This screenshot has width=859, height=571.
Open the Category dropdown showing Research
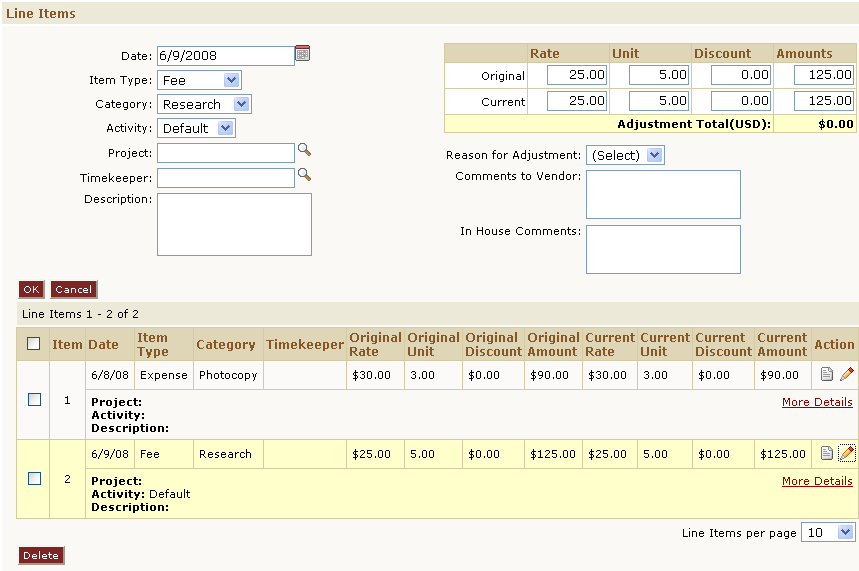tap(204, 104)
